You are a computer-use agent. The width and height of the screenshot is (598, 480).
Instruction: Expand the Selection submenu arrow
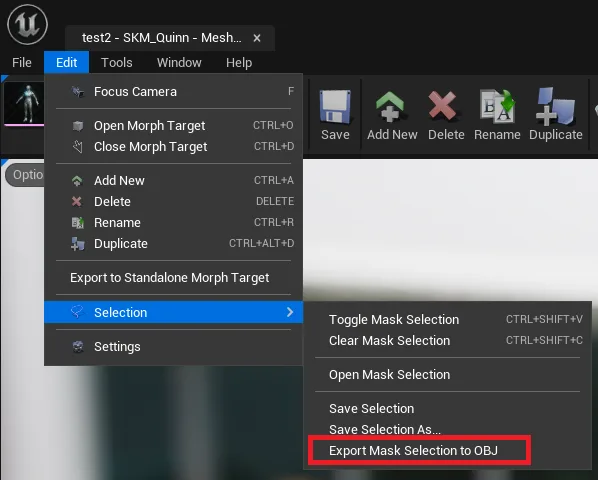pyautogui.click(x=290, y=312)
